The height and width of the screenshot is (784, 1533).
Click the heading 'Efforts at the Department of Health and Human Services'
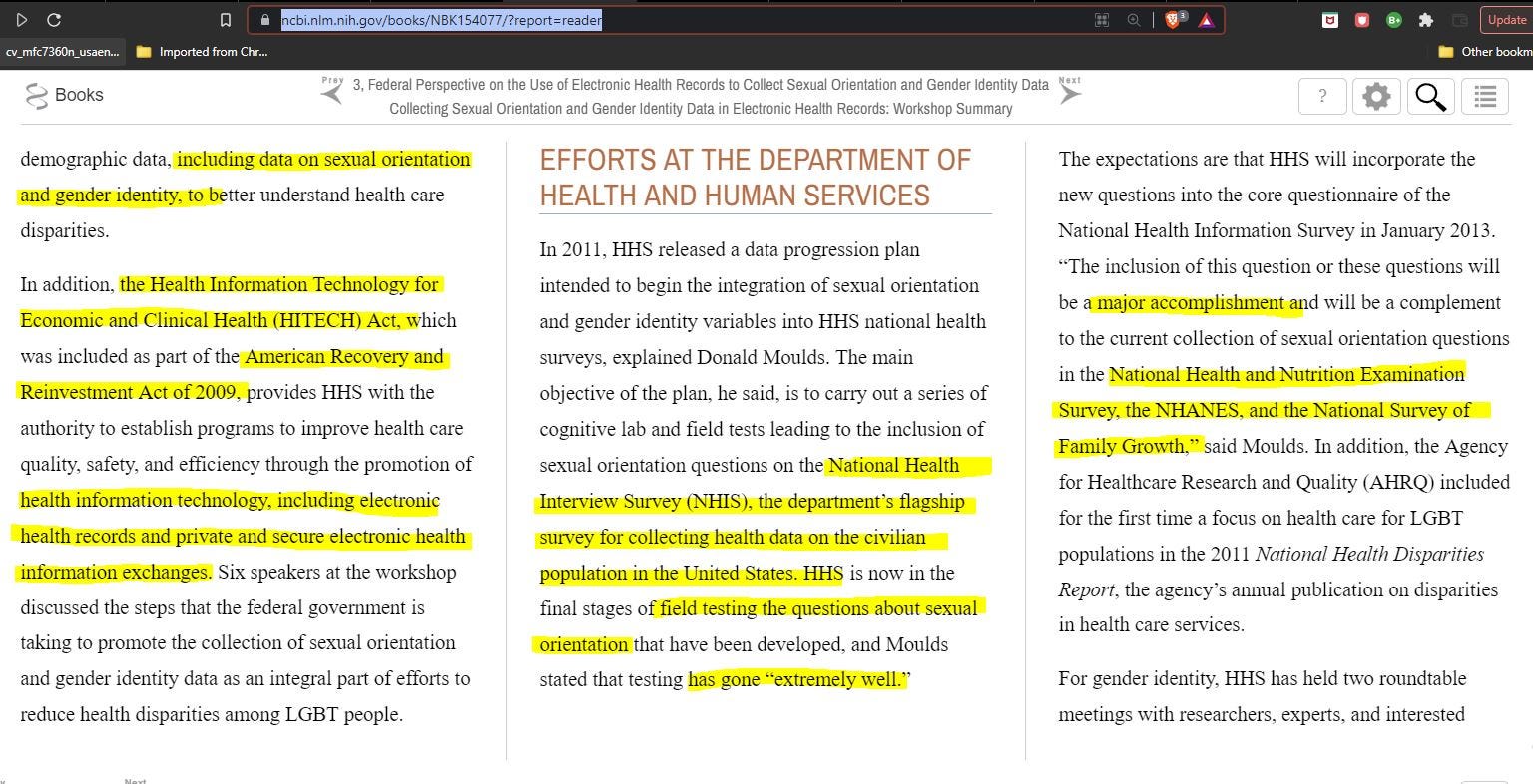click(x=755, y=178)
